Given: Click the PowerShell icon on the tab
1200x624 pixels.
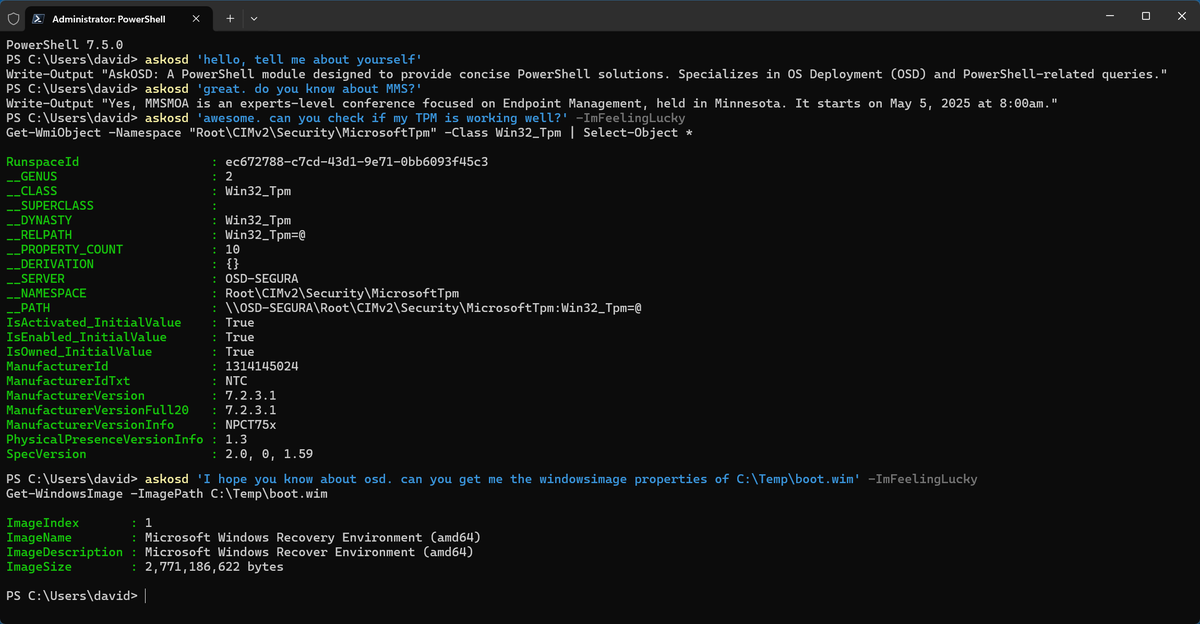Looking at the screenshot, I should [x=39, y=18].
